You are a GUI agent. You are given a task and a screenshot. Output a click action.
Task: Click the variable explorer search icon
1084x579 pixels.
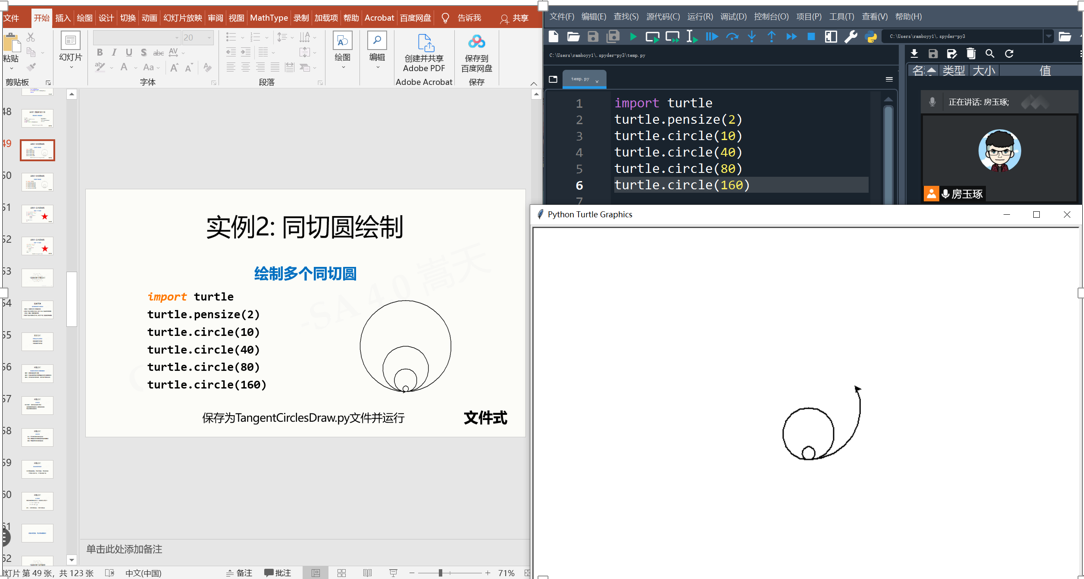(x=990, y=54)
